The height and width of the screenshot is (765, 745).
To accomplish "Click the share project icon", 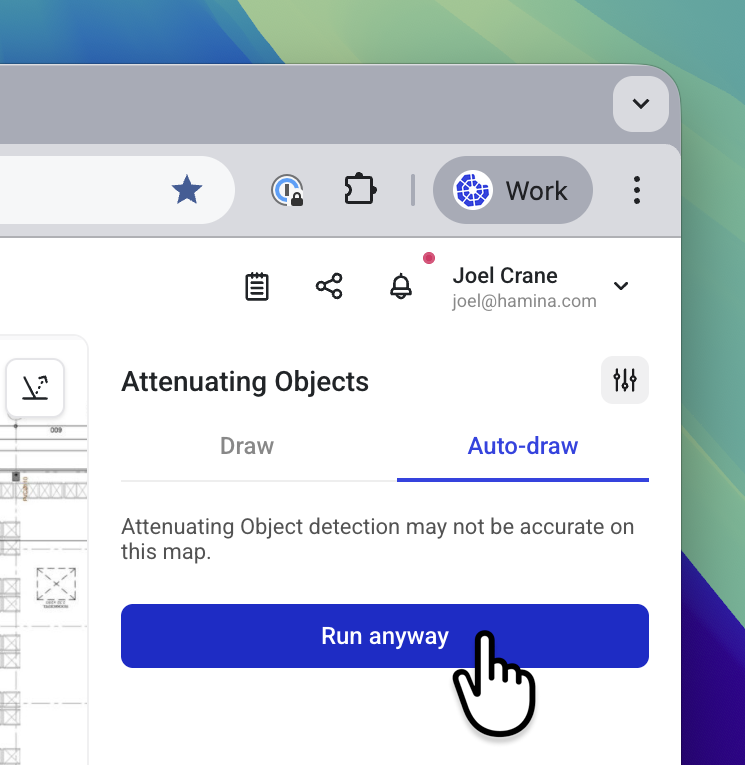I will (x=329, y=287).
